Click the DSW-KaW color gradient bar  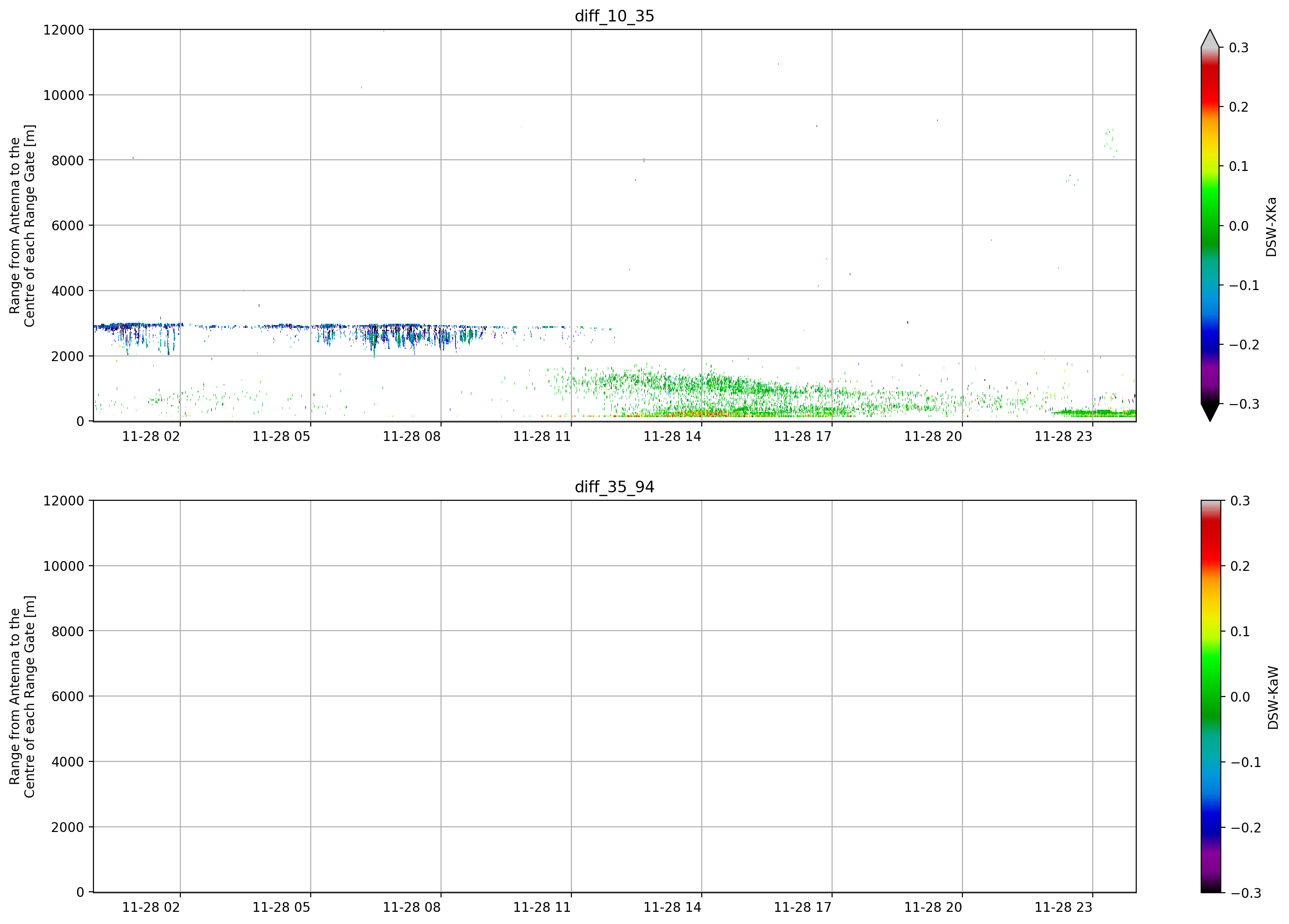1210,697
